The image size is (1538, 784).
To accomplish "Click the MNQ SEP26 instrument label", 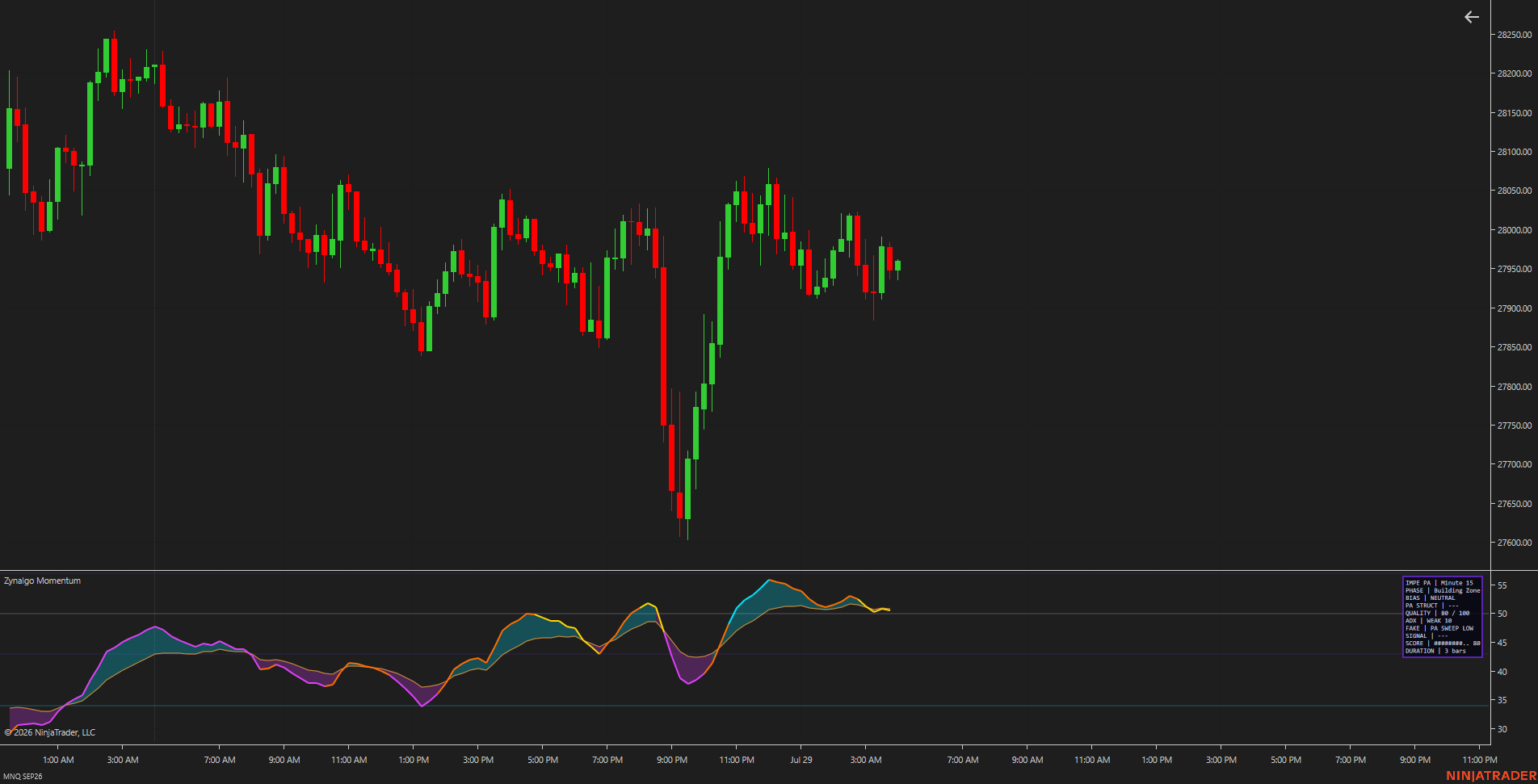I will pyautogui.click(x=23, y=777).
